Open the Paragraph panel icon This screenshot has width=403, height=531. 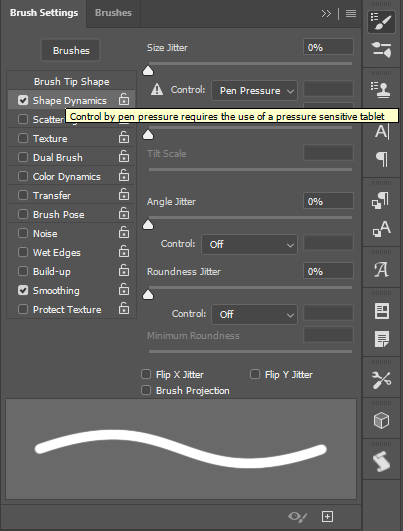pos(382,159)
